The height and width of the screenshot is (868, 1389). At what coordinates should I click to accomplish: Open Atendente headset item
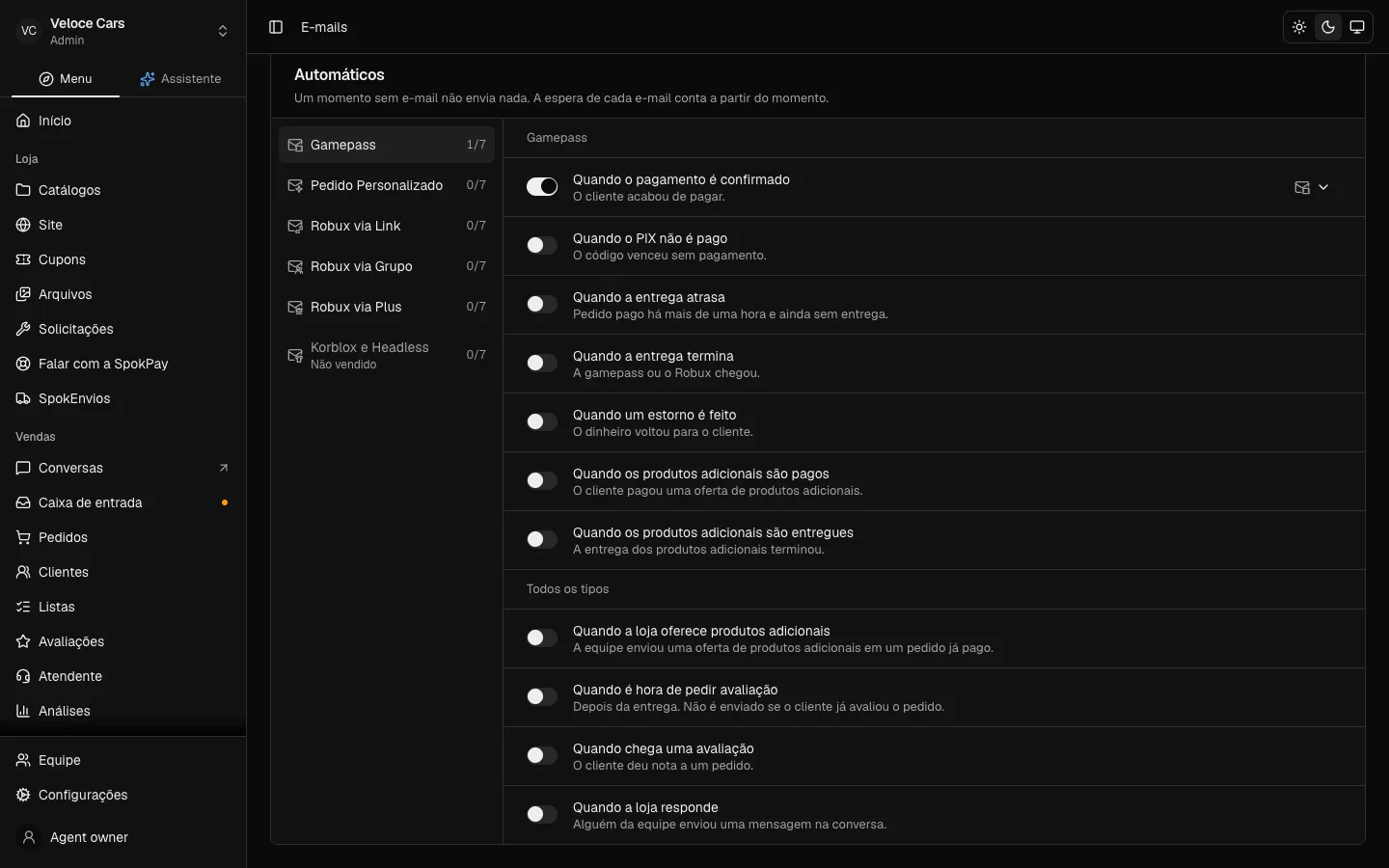pos(123,676)
